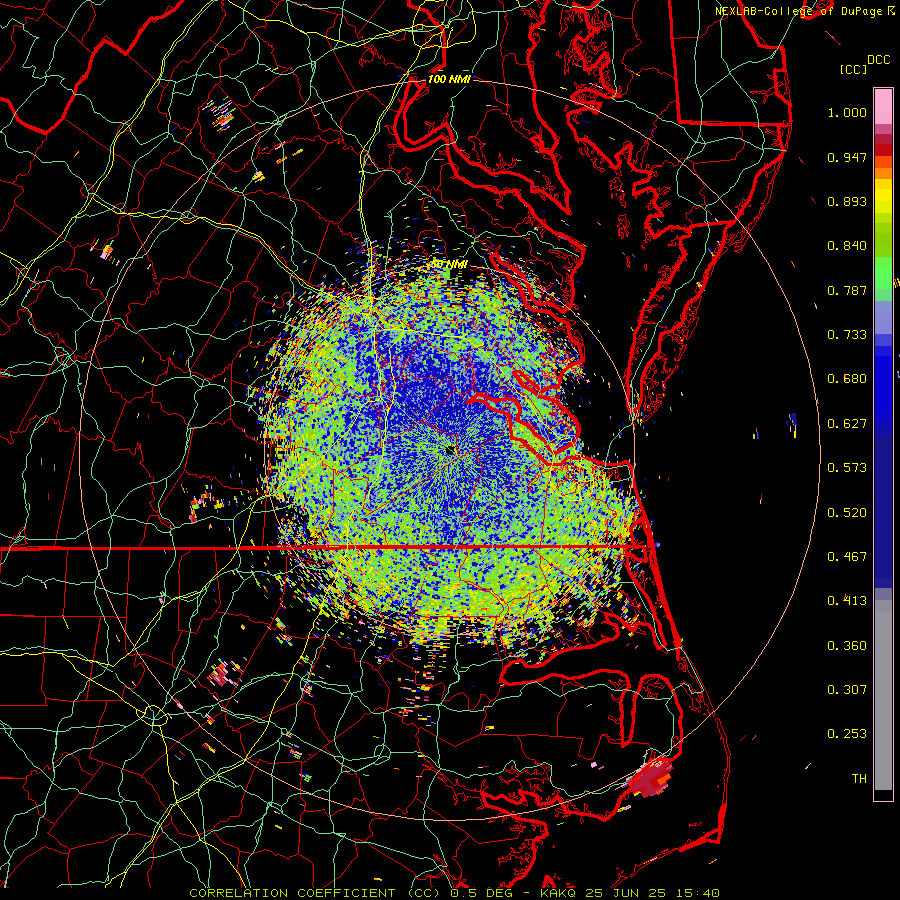Click the 0.787 scale value
900x900 pixels.
click(x=847, y=290)
